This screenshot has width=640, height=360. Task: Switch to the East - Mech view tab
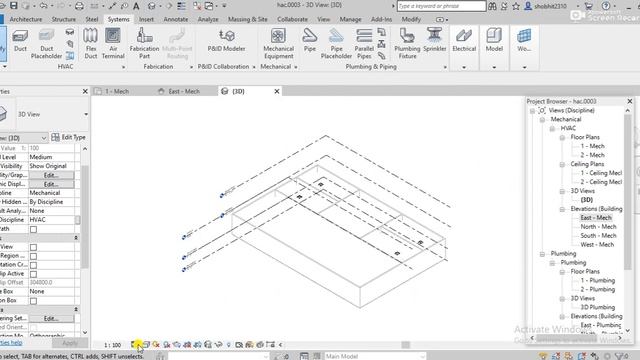184,91
